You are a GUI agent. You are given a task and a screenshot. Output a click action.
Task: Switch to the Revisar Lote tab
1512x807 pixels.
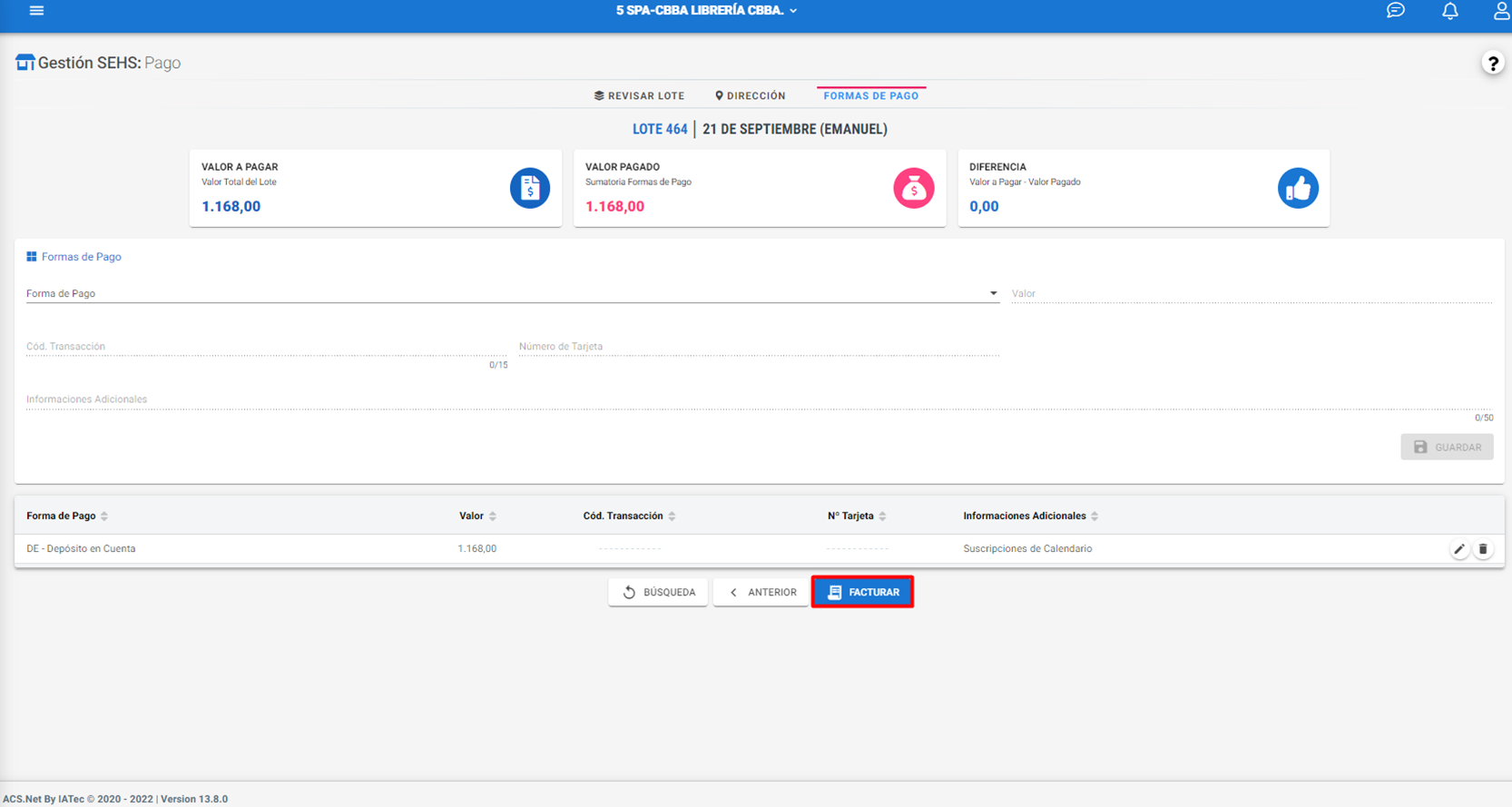639,95
